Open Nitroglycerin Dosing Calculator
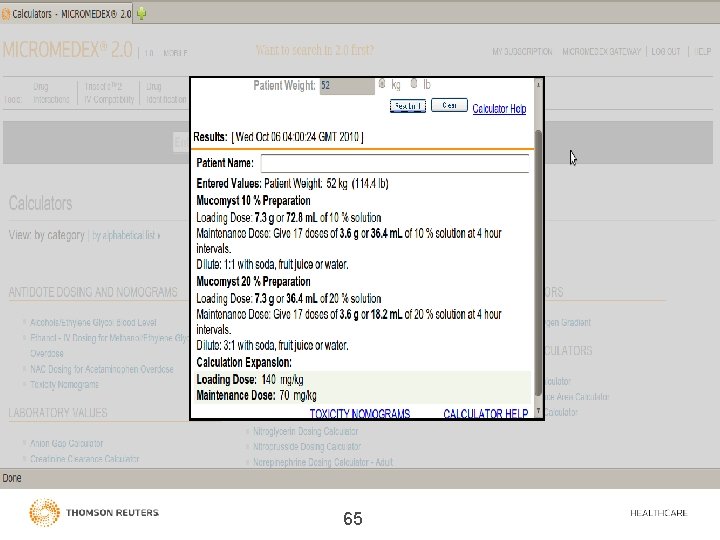This screenshot has width=720, height=540. [306, 431]
